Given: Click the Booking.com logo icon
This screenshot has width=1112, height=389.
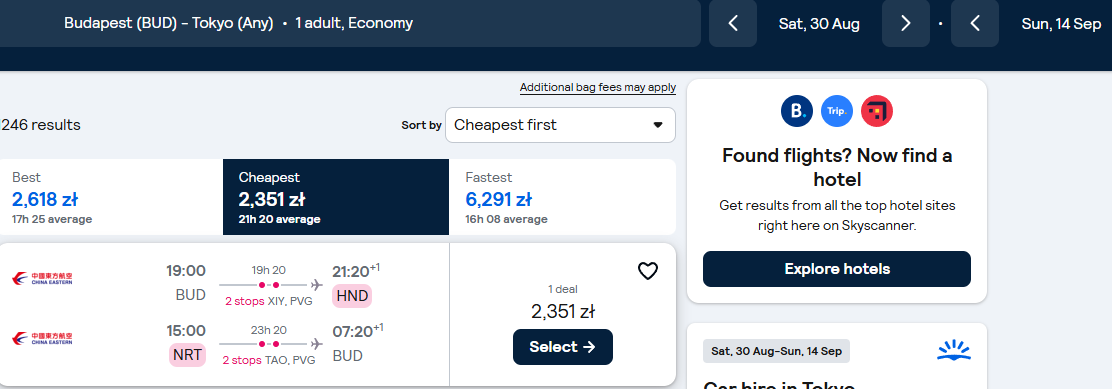Looking at the screenshot, I should [796, 111].
